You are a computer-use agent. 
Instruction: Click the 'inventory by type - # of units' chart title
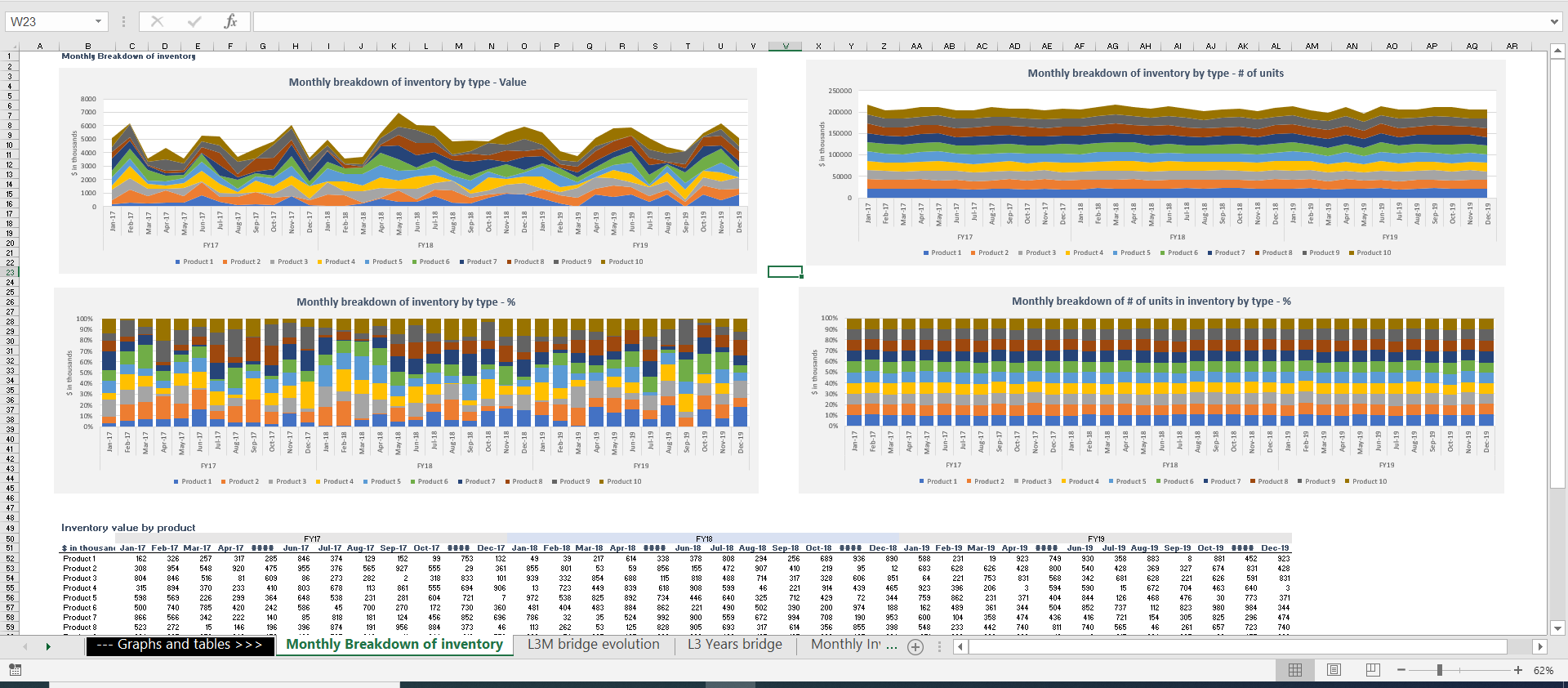coord(1156,74)
